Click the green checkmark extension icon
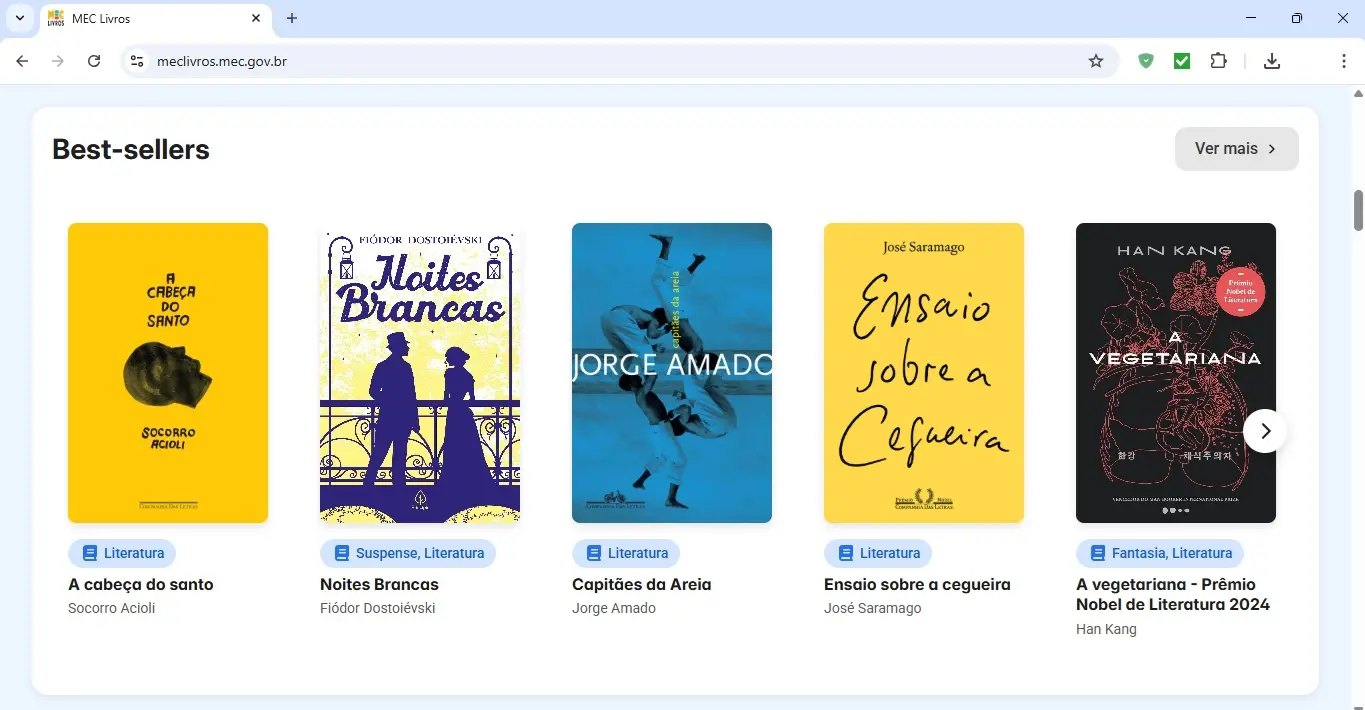Image resolution: width=1365 pixels, height=710 pixels. coord(1182,61)
